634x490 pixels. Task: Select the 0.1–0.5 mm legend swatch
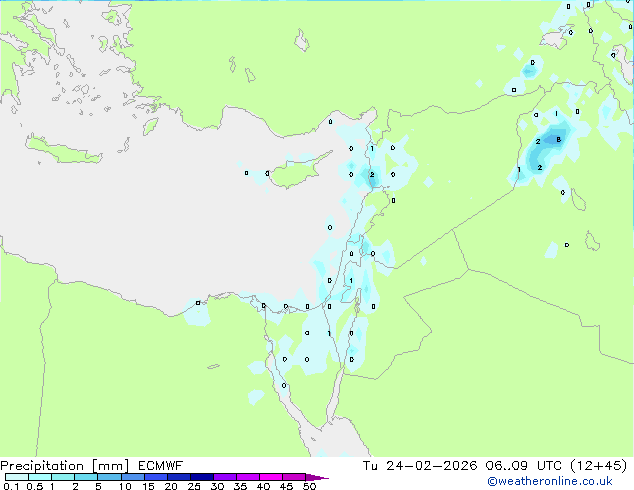point(17,477)
